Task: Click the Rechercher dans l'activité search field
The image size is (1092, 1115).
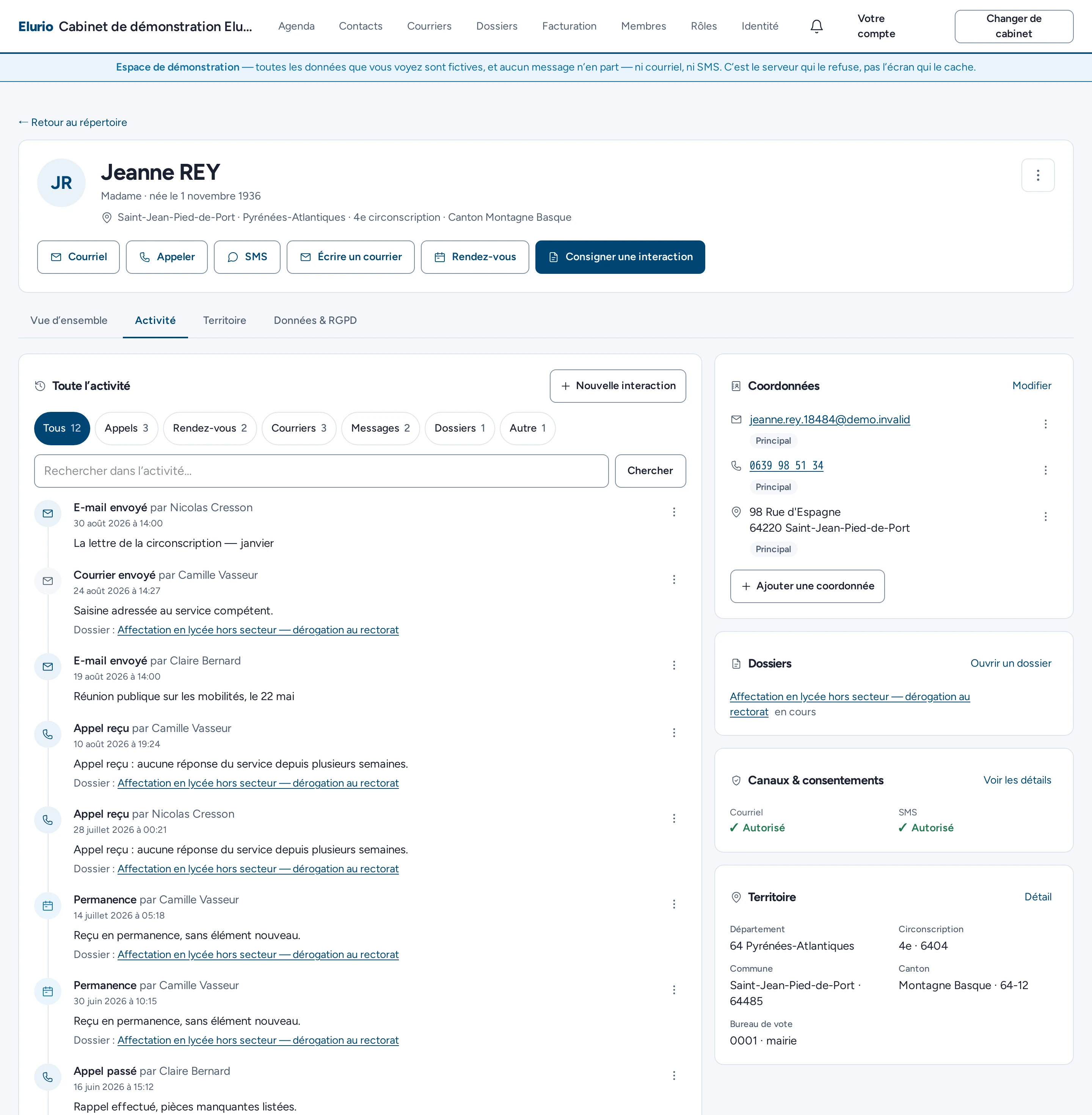Action: coord(321,471)
